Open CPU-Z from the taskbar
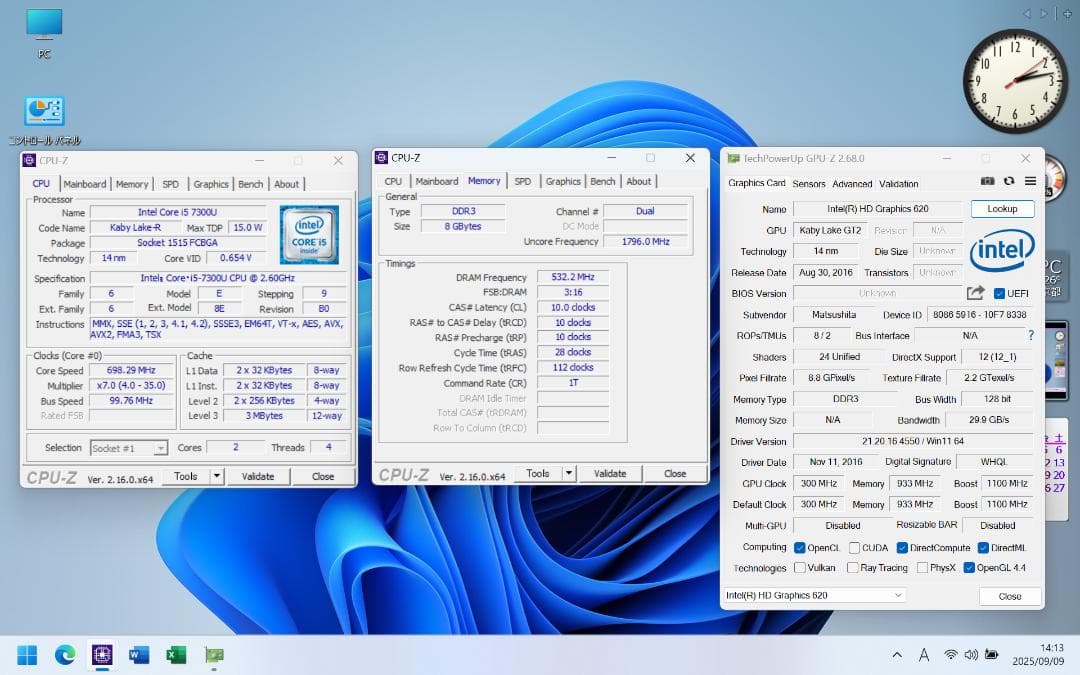1080x675 pixels. pyautogui.click(x=102, y=655)
